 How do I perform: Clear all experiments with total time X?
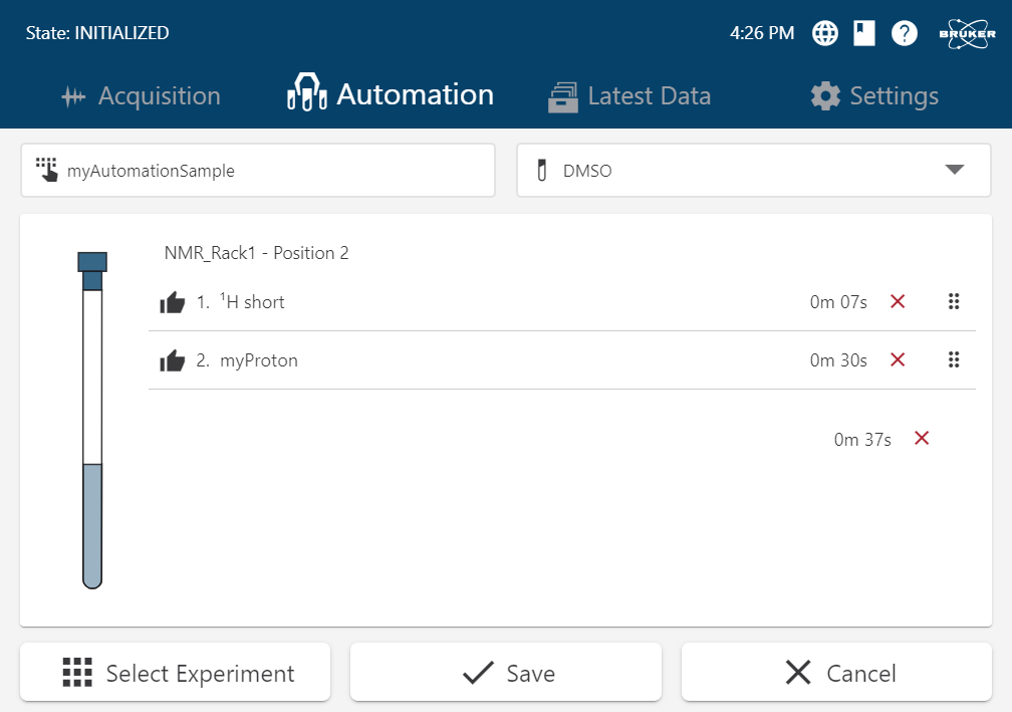[921, 438]
